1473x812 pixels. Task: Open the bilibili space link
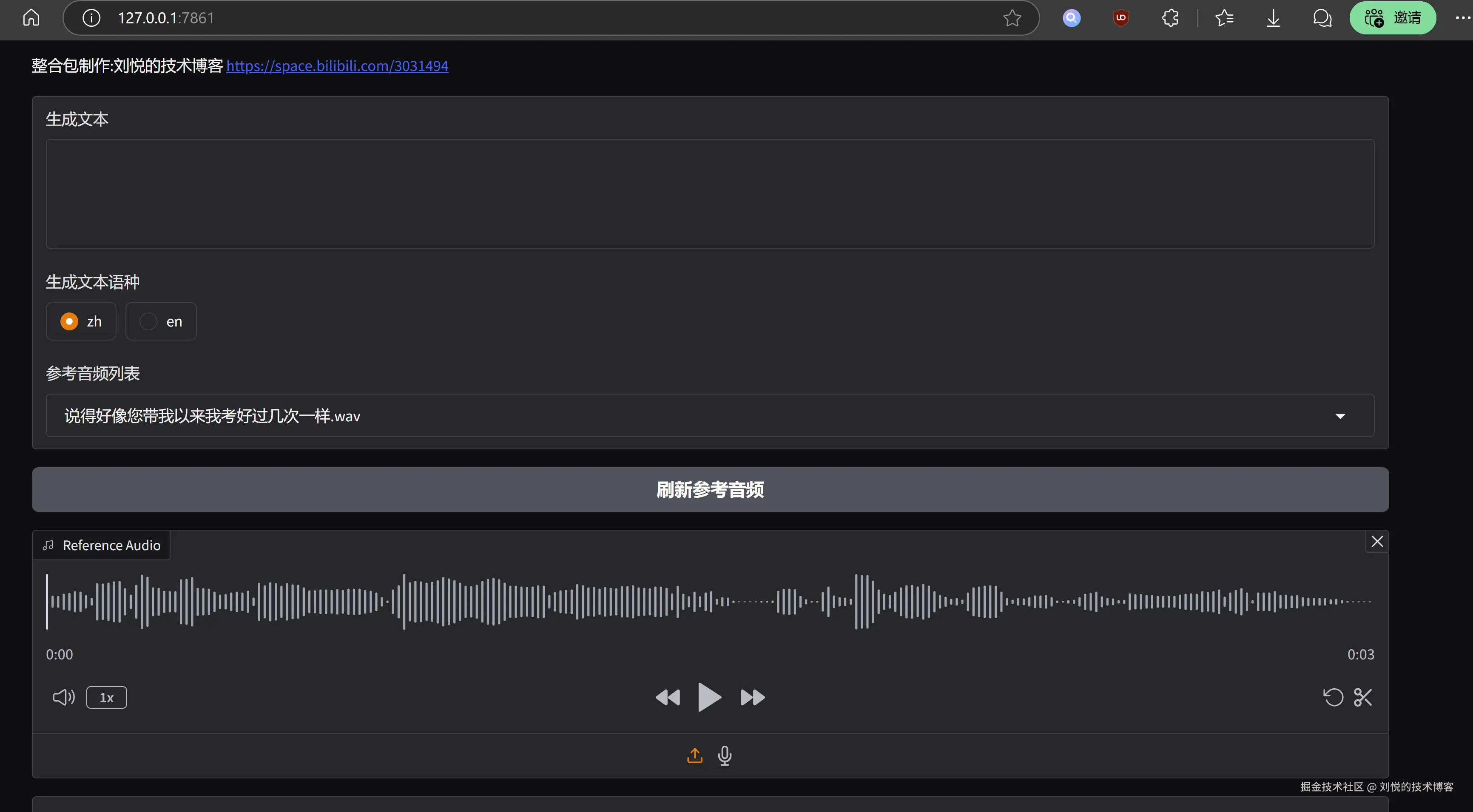coord(337,66)
